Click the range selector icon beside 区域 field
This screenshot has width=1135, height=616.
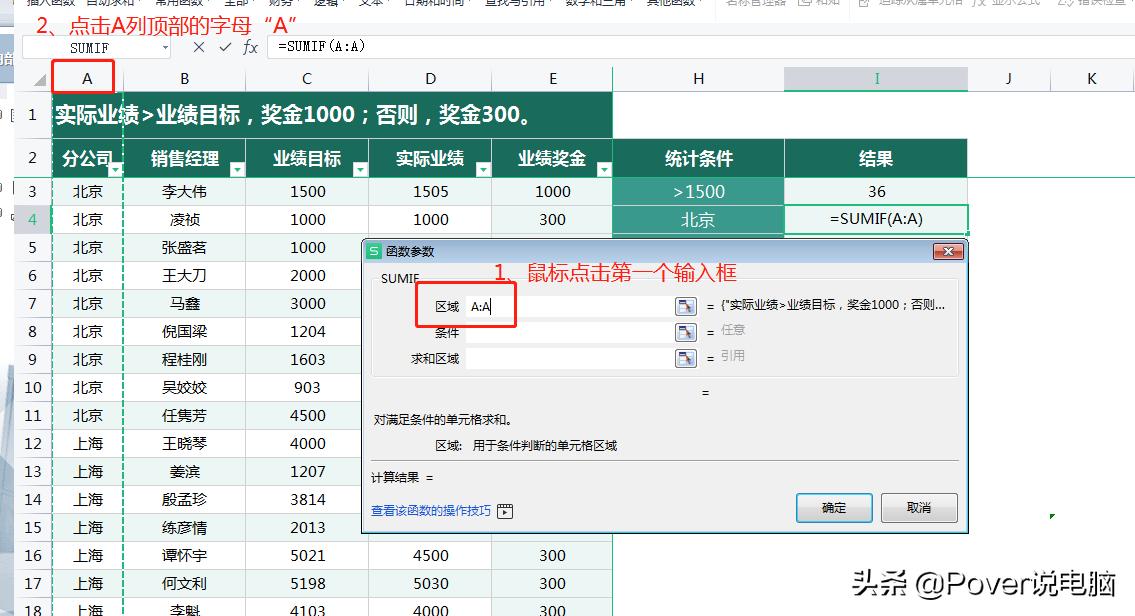pyautogui.click(x=687, y=306)
